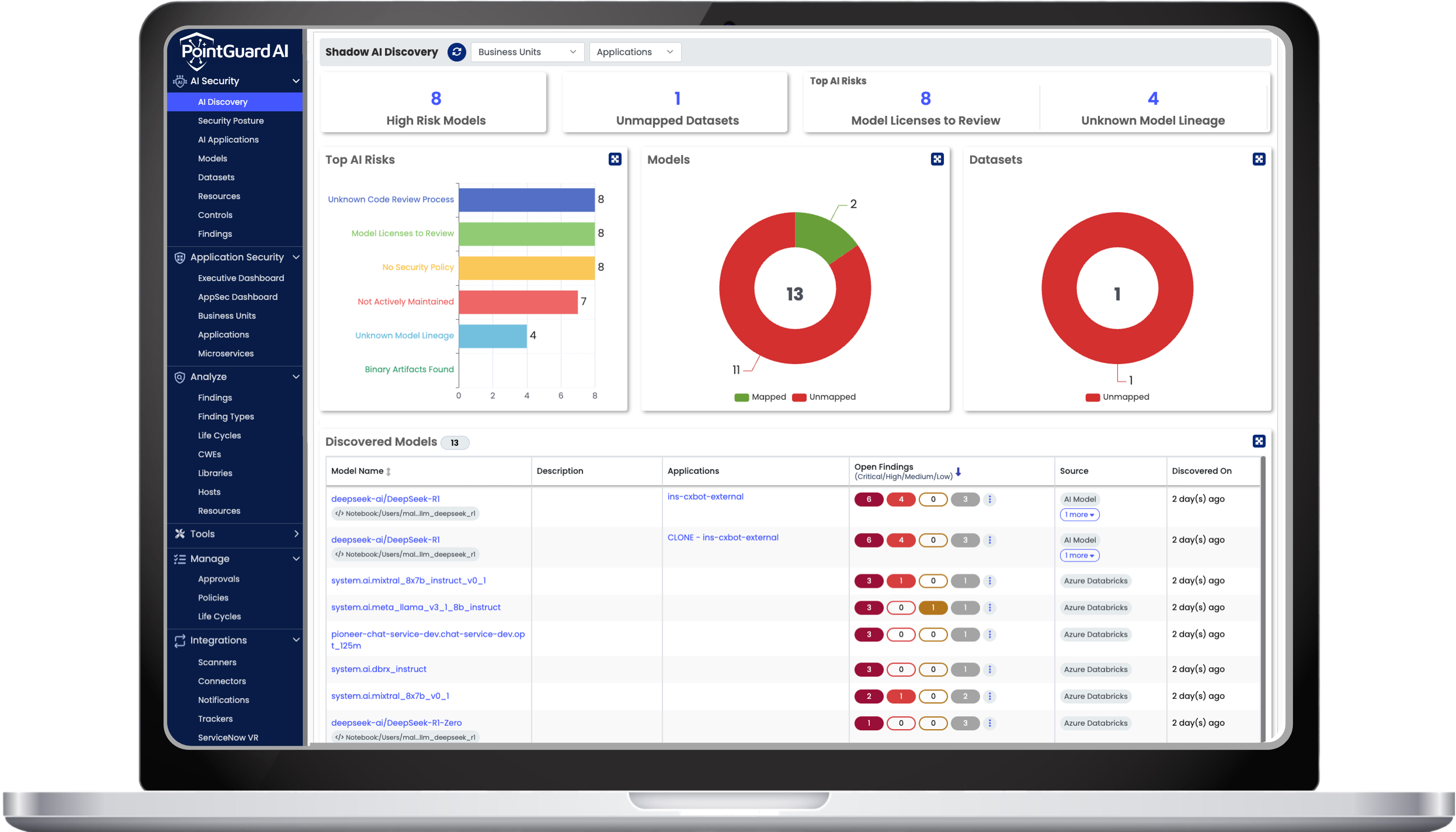The image size is (1456, 832).
Task: Toggle the Unmapped legend in Datasets chart
Action: (x=1117, y=397)
